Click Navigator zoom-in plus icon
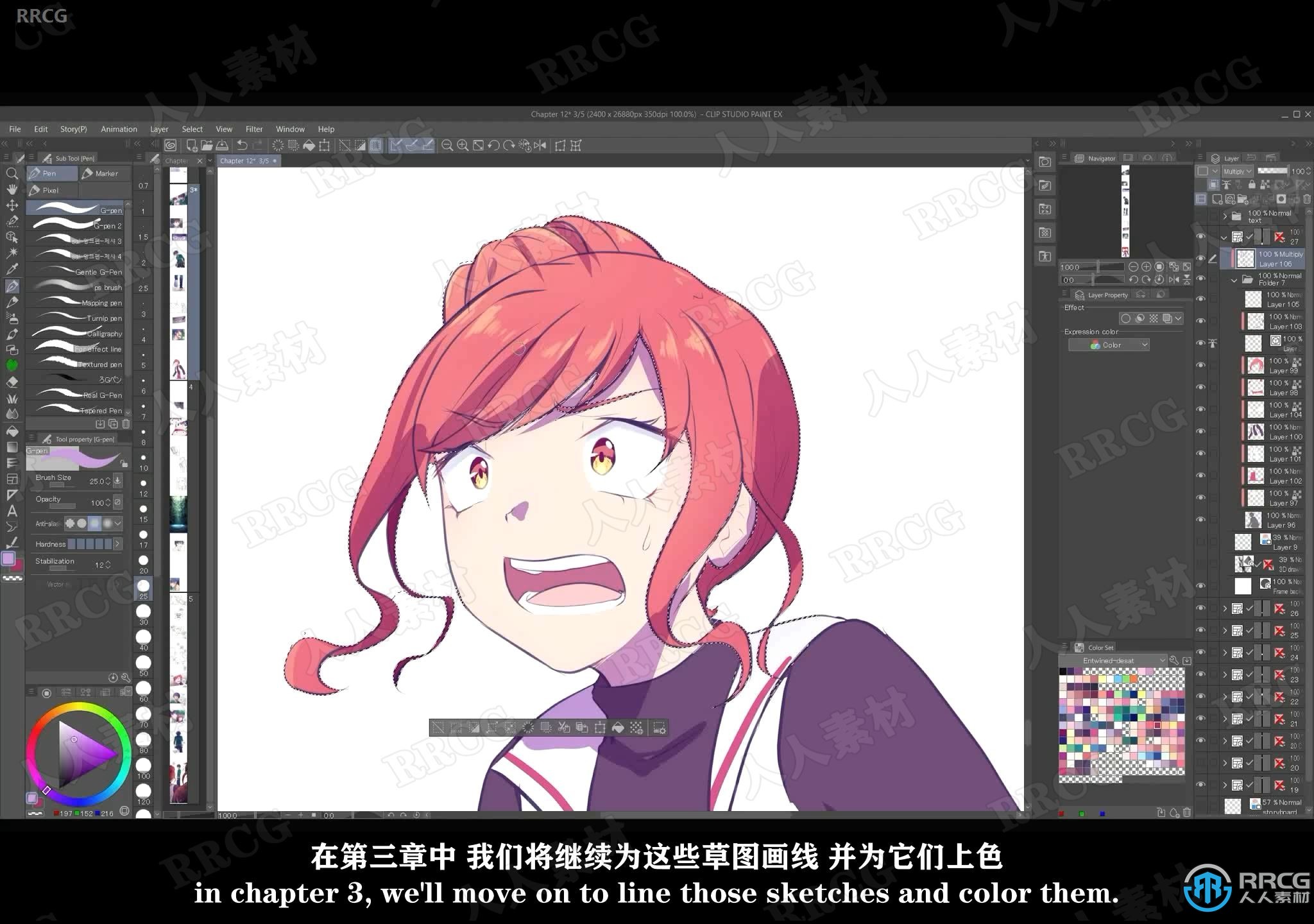This screenshot has height=924, width=1314. point(1147,267)
